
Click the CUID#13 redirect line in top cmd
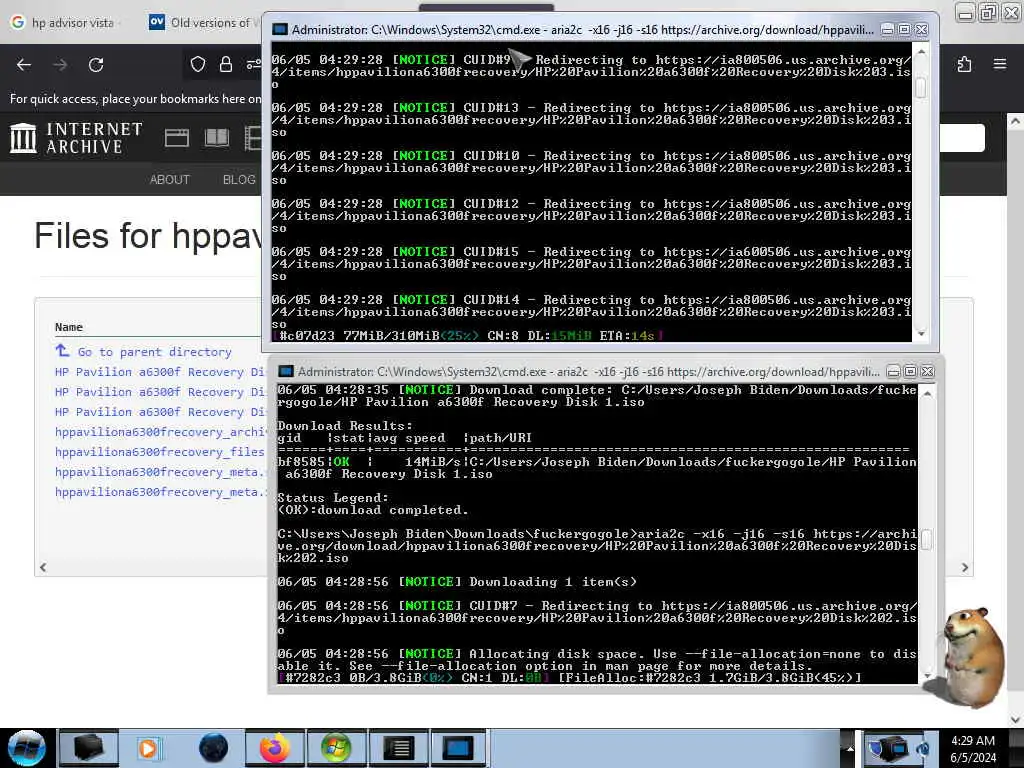pos(591,120)
